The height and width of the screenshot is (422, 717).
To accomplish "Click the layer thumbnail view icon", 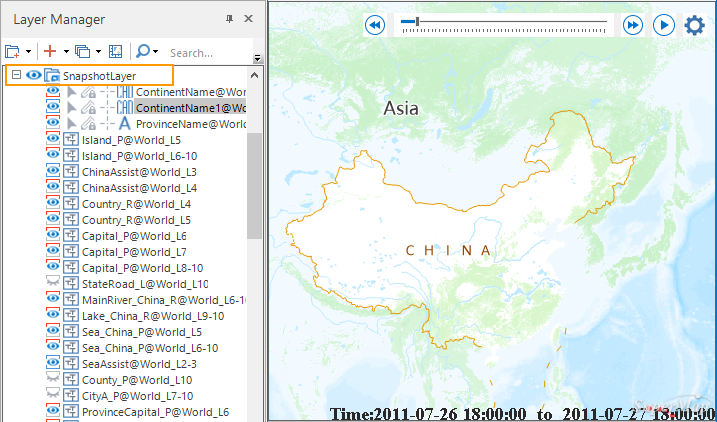I will (115, 51).
